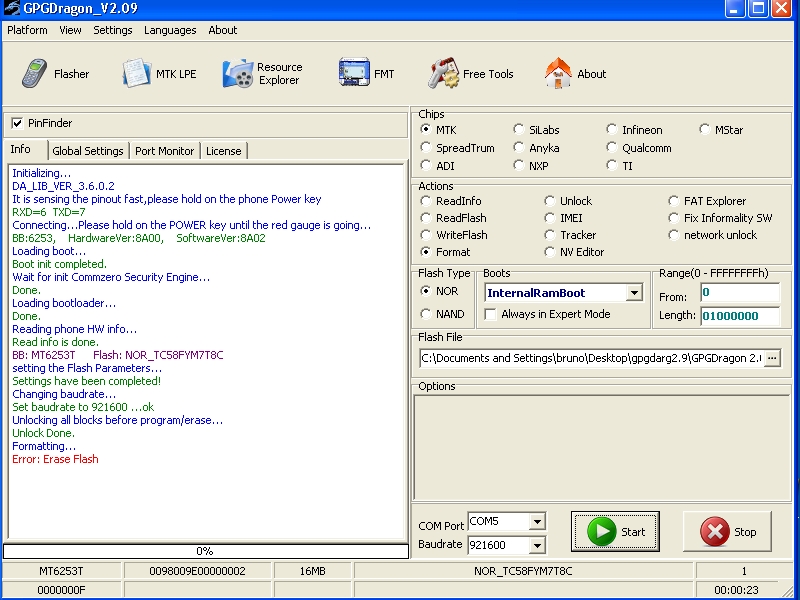Open Free Tools
Screen dimensions: 800x600
[x=470, y=74]
